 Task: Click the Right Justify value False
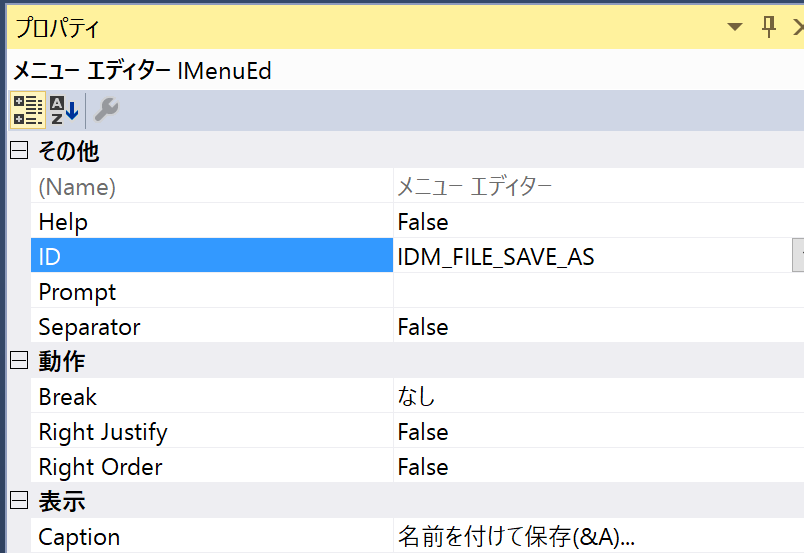423,432
